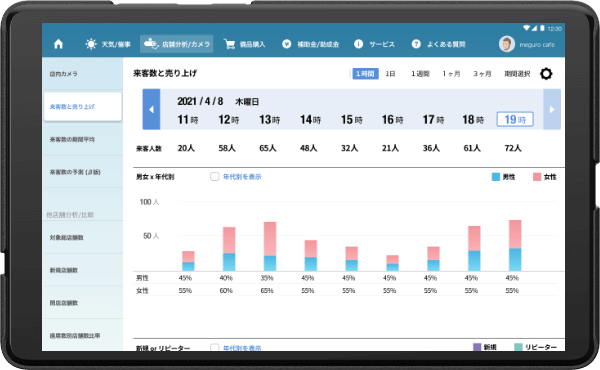Open the info service icon

tap(359, 44)
